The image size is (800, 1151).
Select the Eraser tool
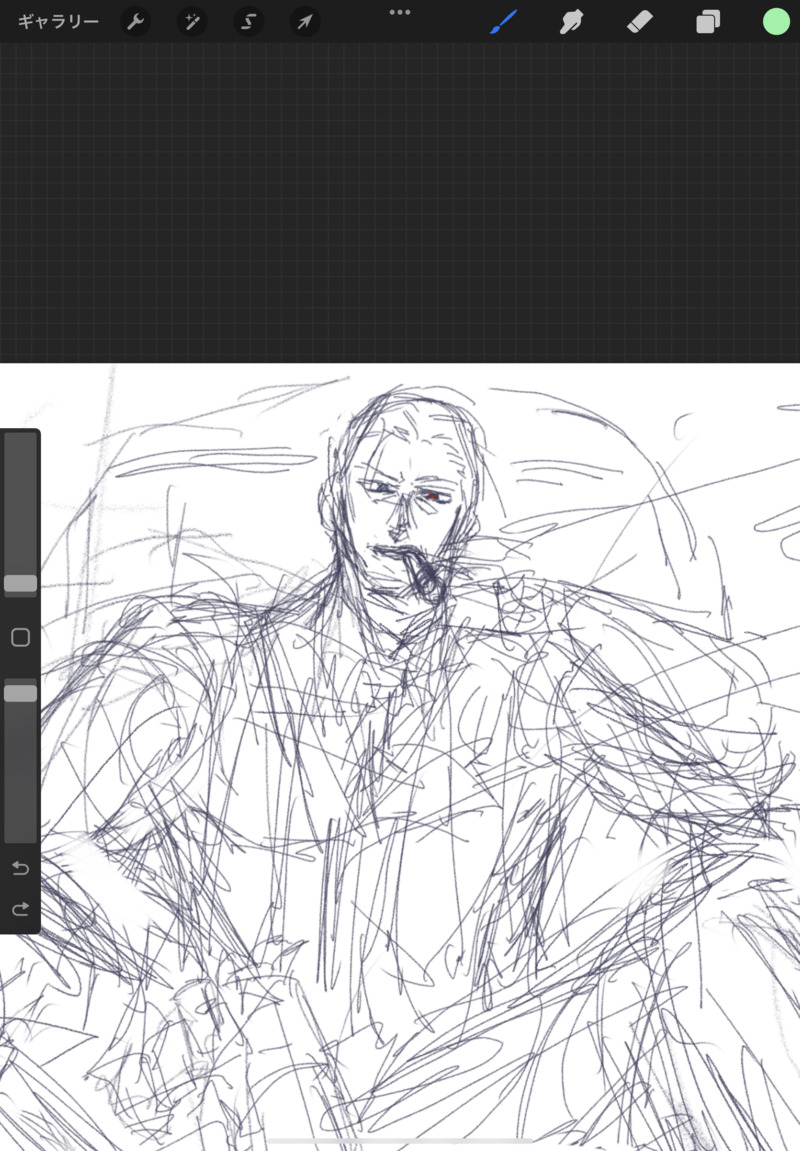(x=639, y=22)
